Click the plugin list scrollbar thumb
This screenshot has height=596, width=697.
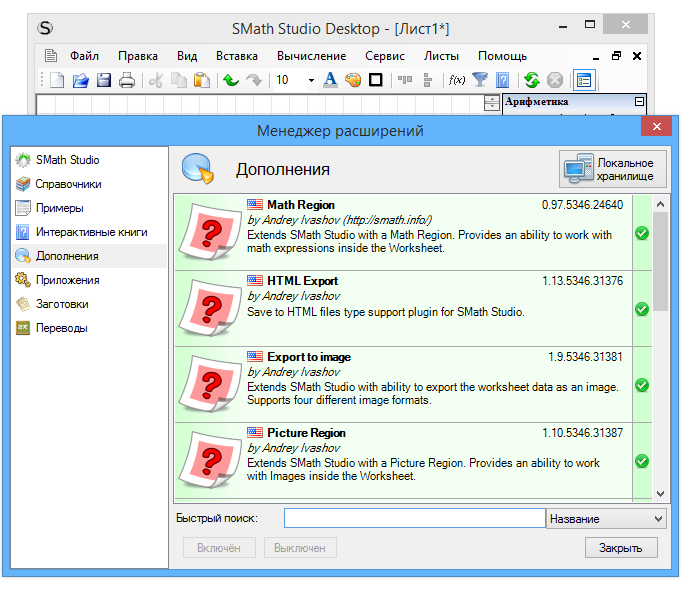(x=661, y=261)
